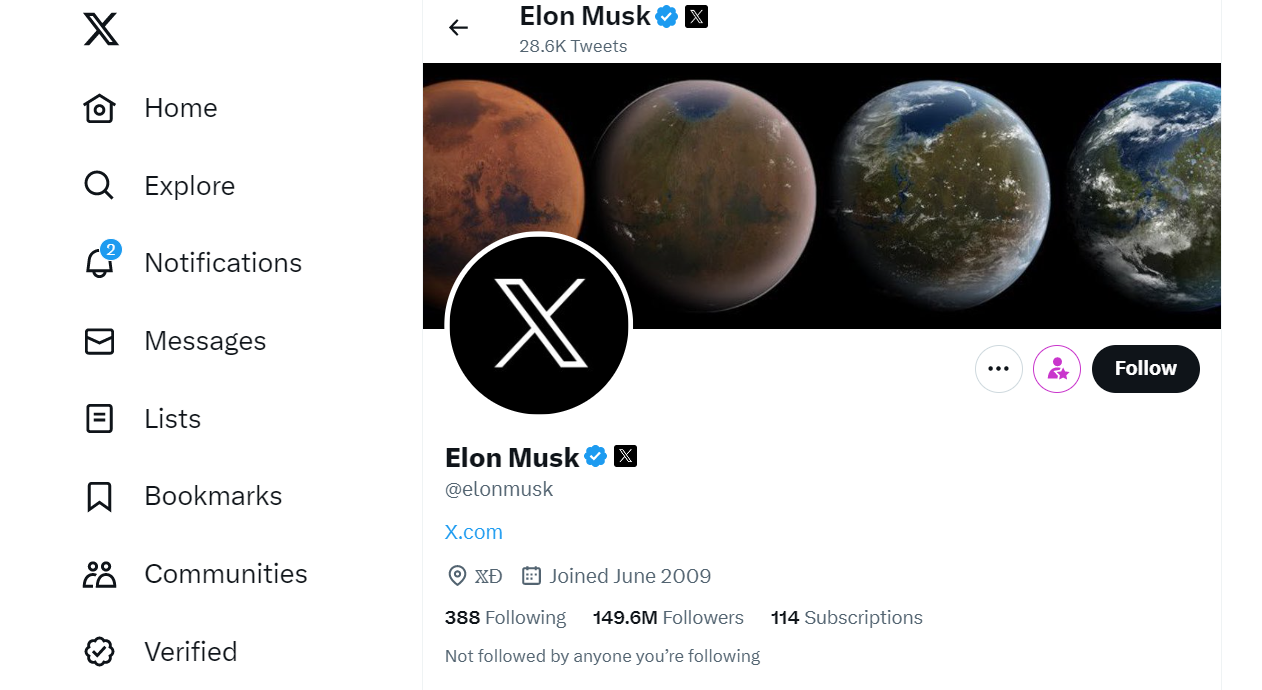Go back using the arrow icon
Image resolution: width=1262 pixels, height=690 pixels.
[x=459, y=28]
